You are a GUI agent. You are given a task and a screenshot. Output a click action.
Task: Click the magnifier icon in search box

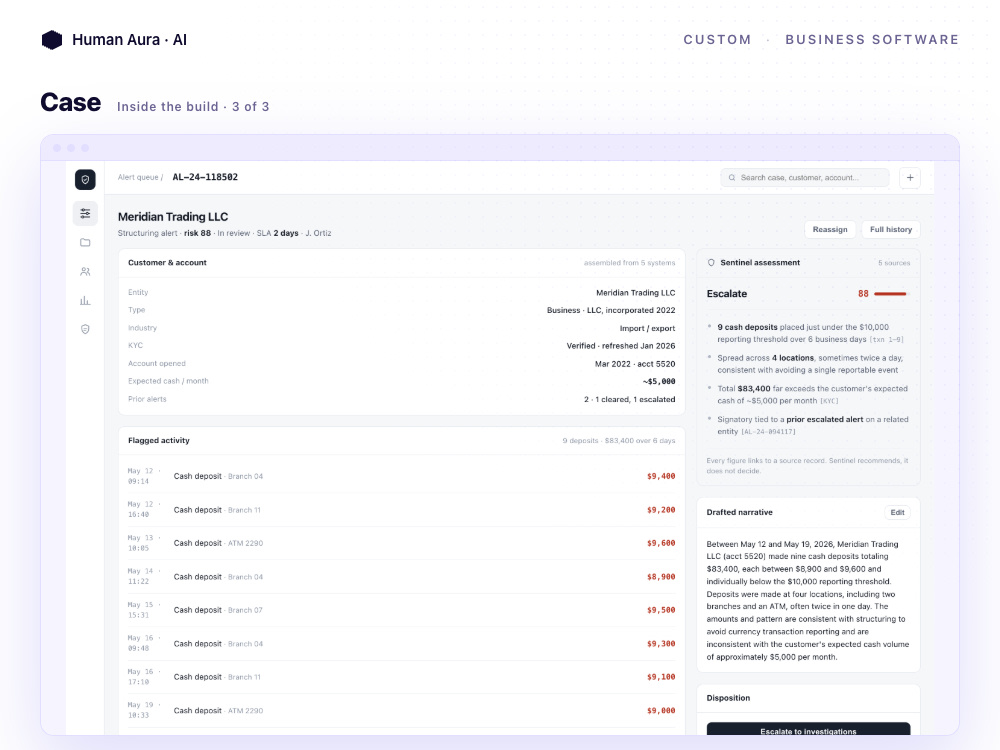(x=732, y=178)
